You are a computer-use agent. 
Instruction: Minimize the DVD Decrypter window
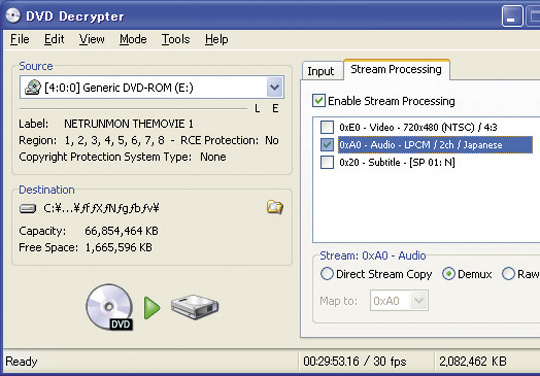tap(512, 16)
